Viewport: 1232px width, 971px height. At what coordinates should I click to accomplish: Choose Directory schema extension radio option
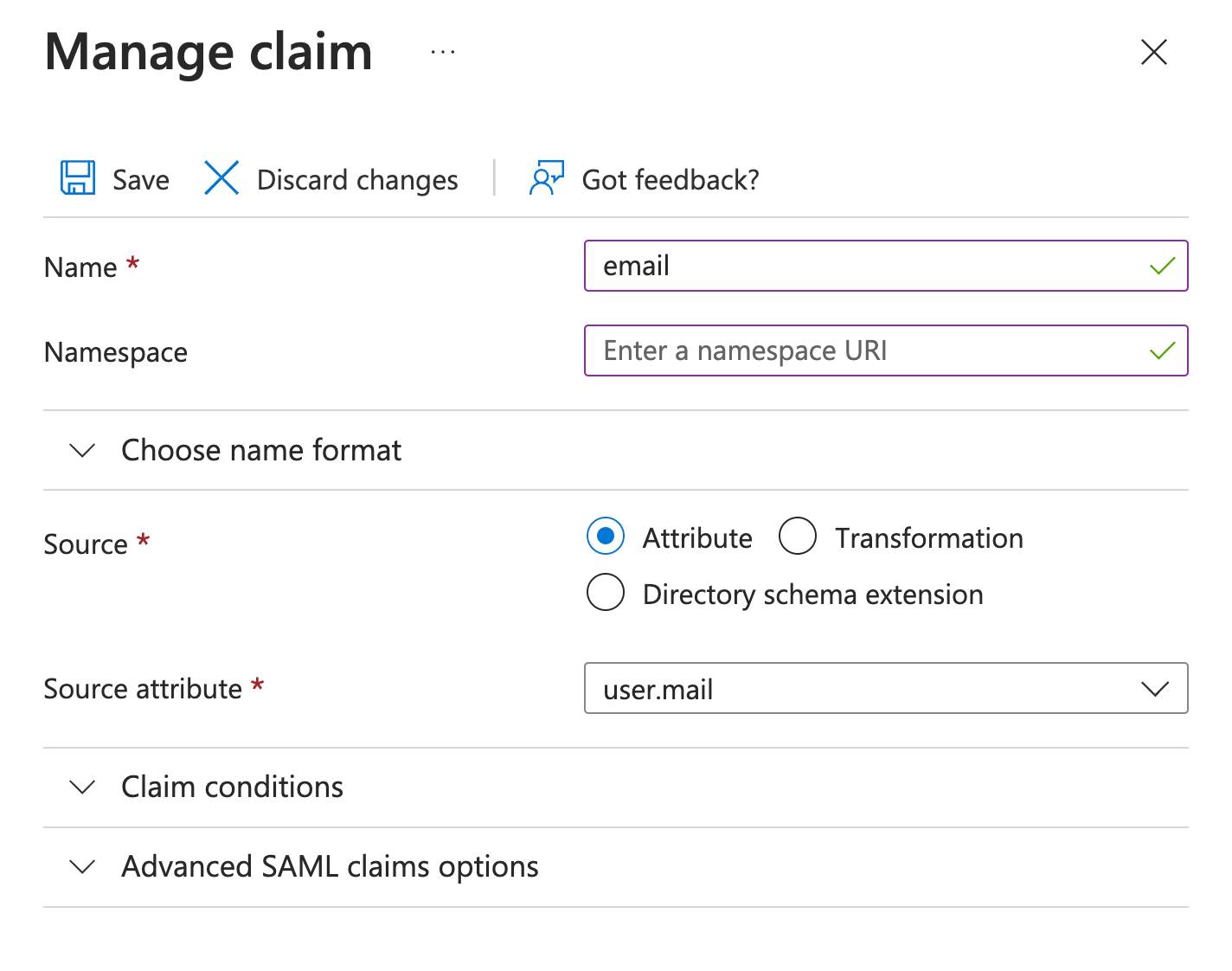[606, 593]
